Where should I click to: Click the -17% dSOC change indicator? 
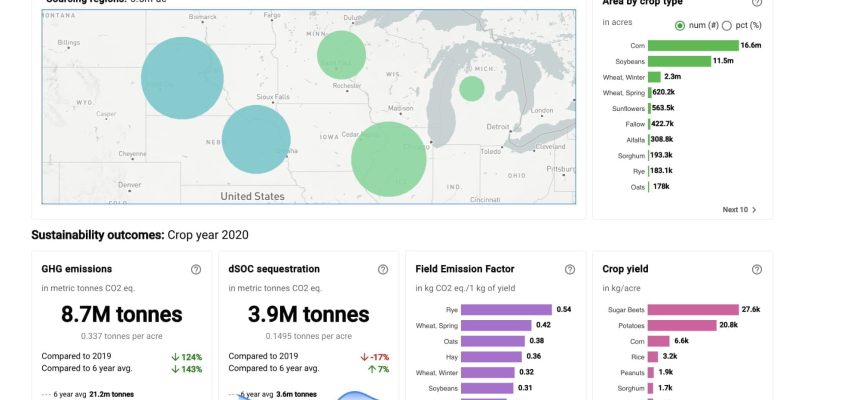pos(375,357)
